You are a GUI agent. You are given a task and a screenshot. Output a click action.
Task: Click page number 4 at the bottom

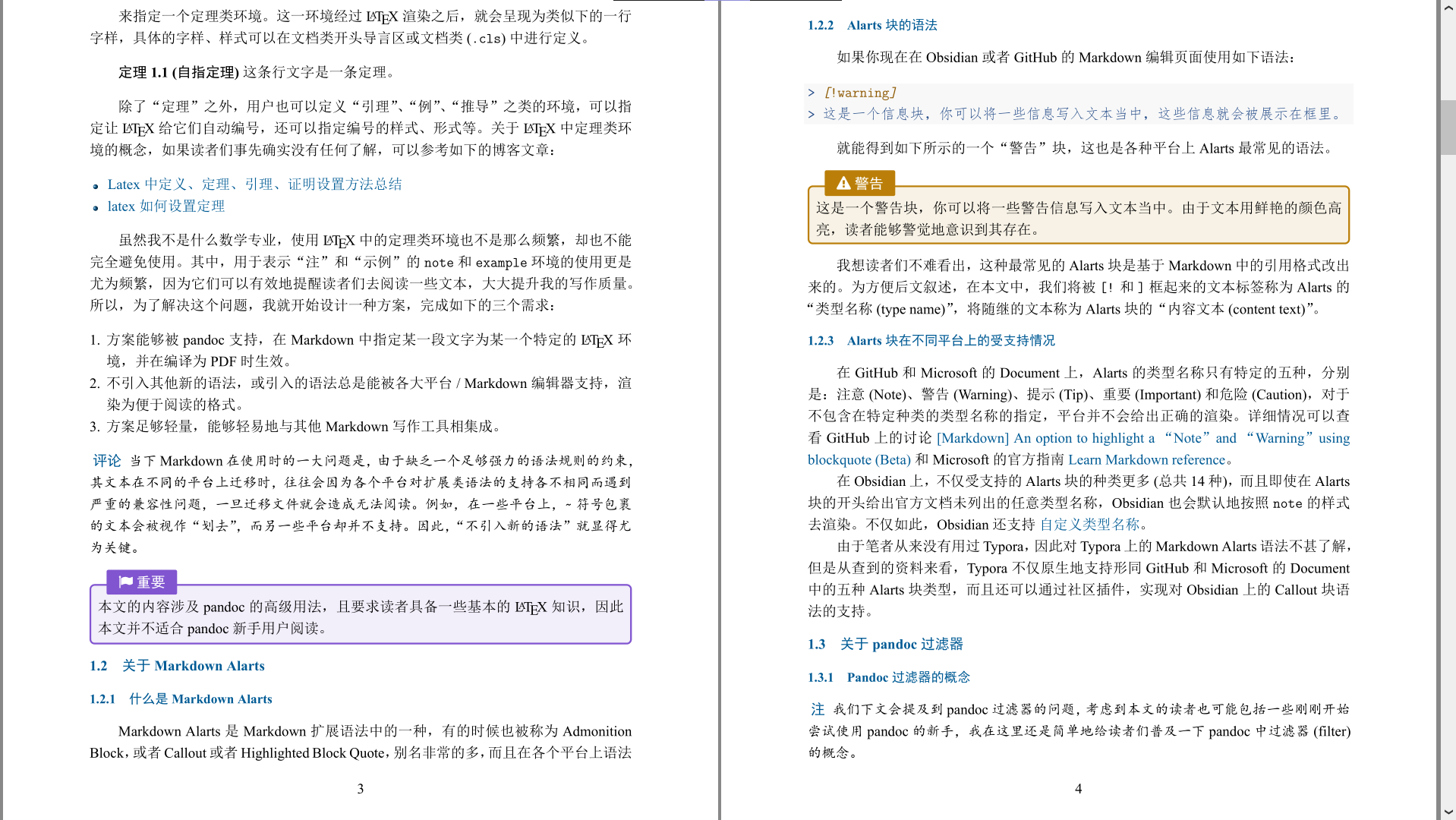point(1078,788)
